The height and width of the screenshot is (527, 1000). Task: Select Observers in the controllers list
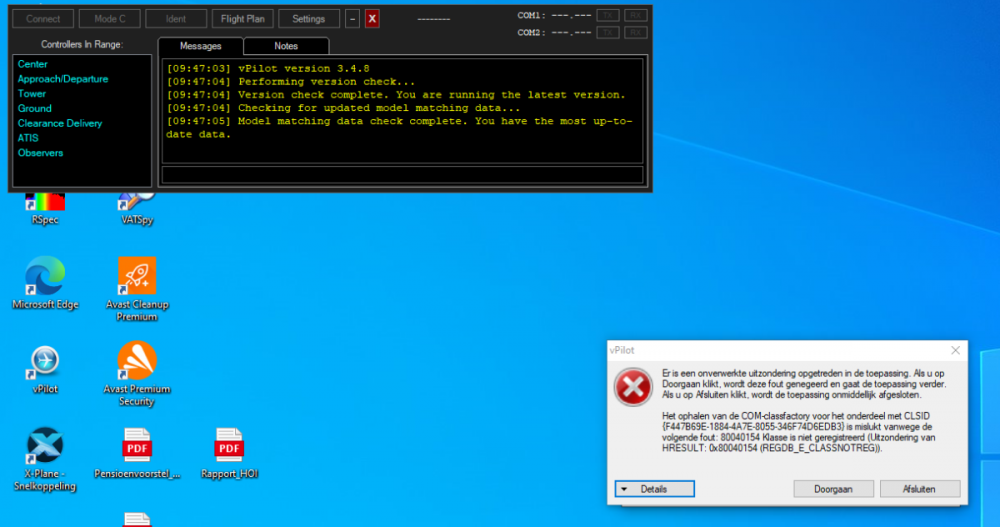pyautogui.click(x=40, y=152)
